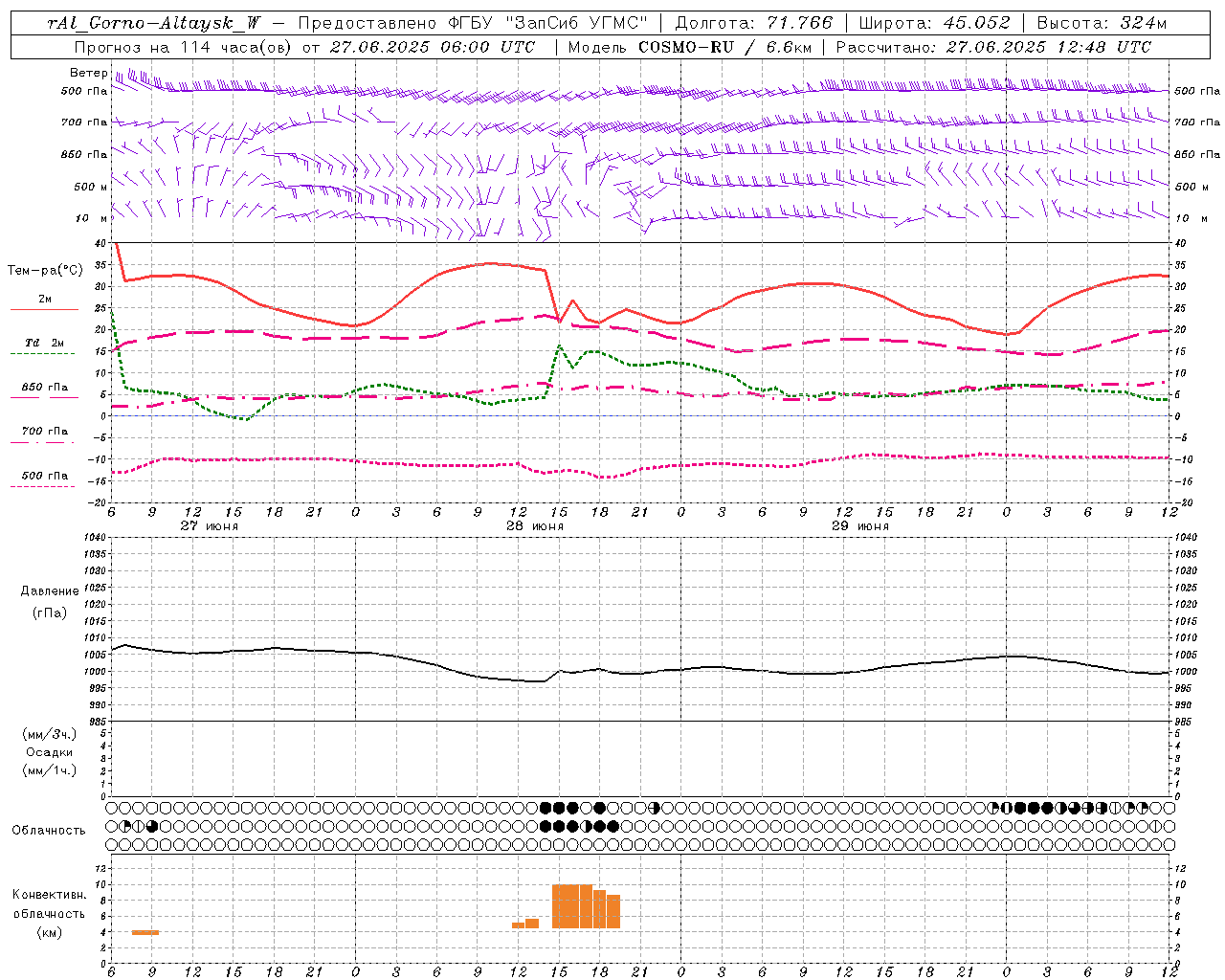The width and height of the screenshot is (1225, 980).
Task: Click the station title rAl_Gorno-Altaysk_W
Action: (154, 23)
